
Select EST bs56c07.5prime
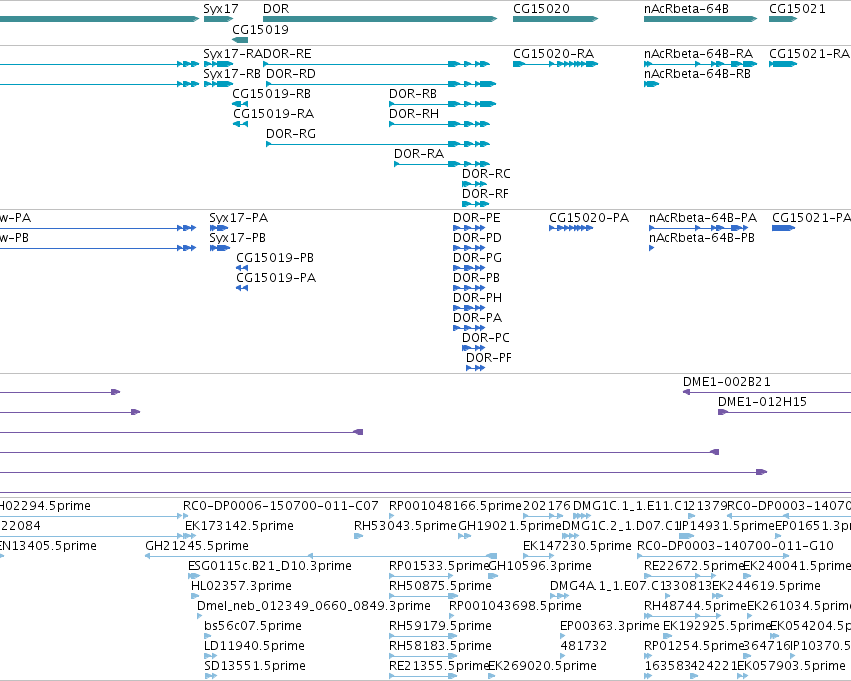(x=252, y=626)
